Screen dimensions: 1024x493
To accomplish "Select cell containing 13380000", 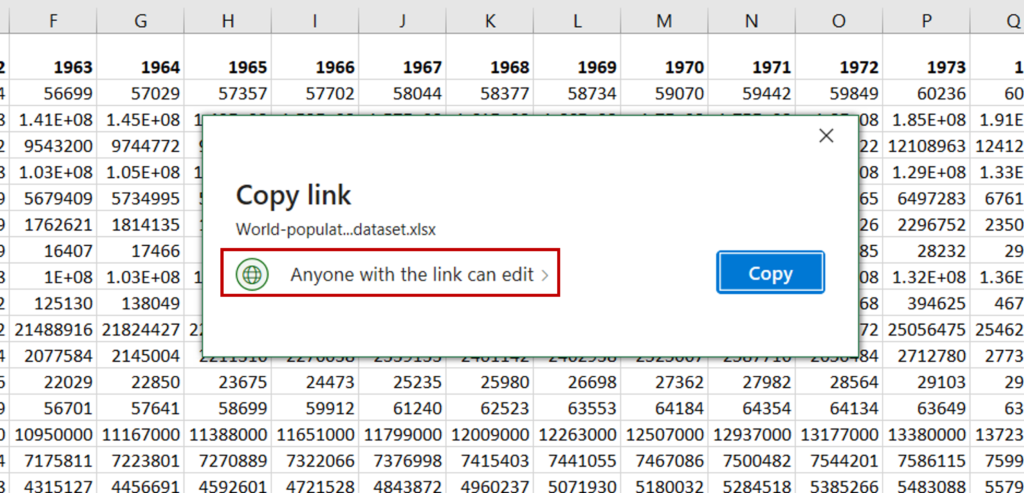I will pyautogui.click(x=927, y=434).
